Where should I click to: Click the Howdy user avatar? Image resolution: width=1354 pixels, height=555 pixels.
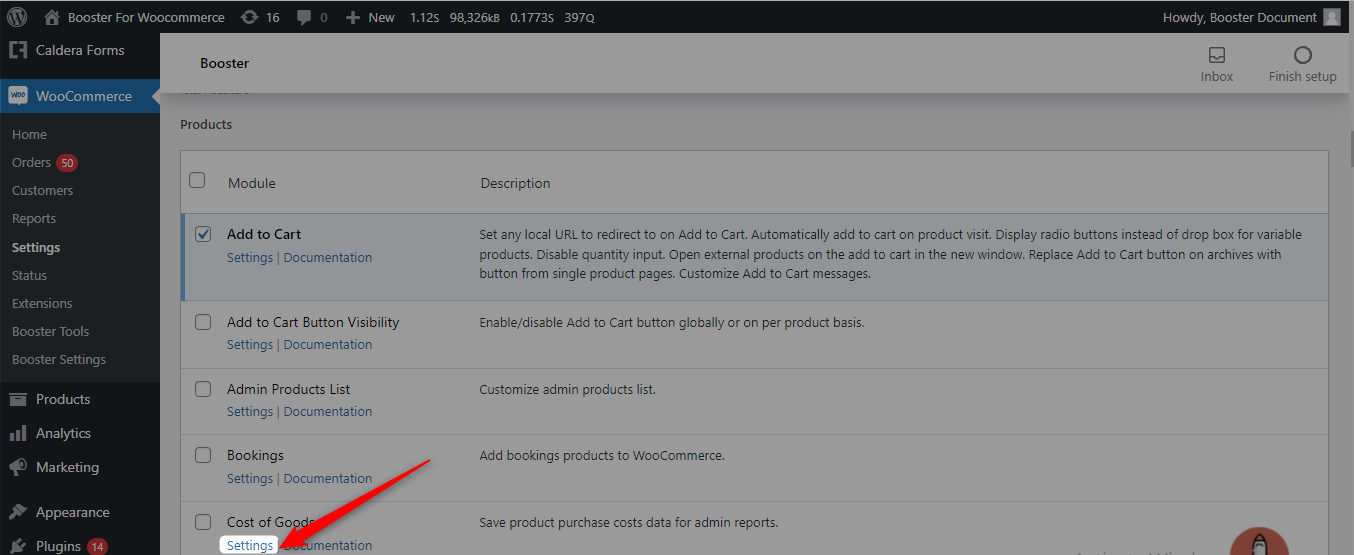pos(1331,17)
